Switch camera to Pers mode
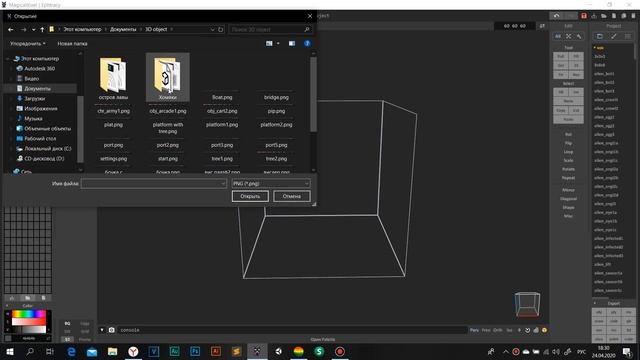This screenshot has height=360, width=640. (474, 330)
